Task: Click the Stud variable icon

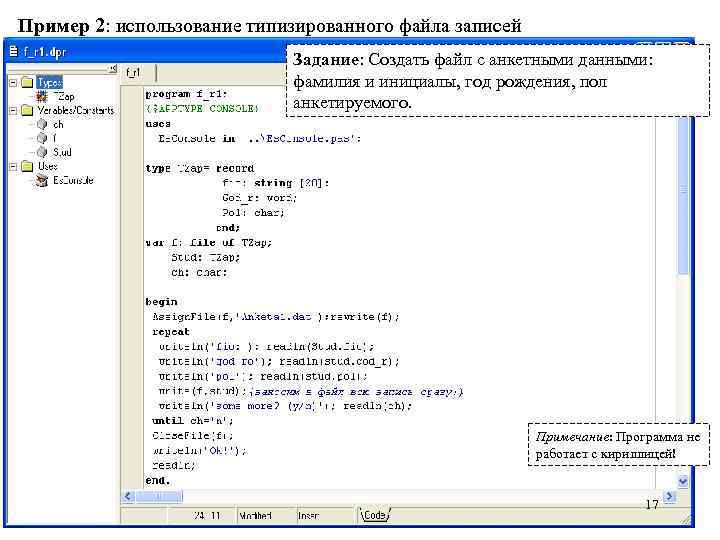Action: point(42,152)
